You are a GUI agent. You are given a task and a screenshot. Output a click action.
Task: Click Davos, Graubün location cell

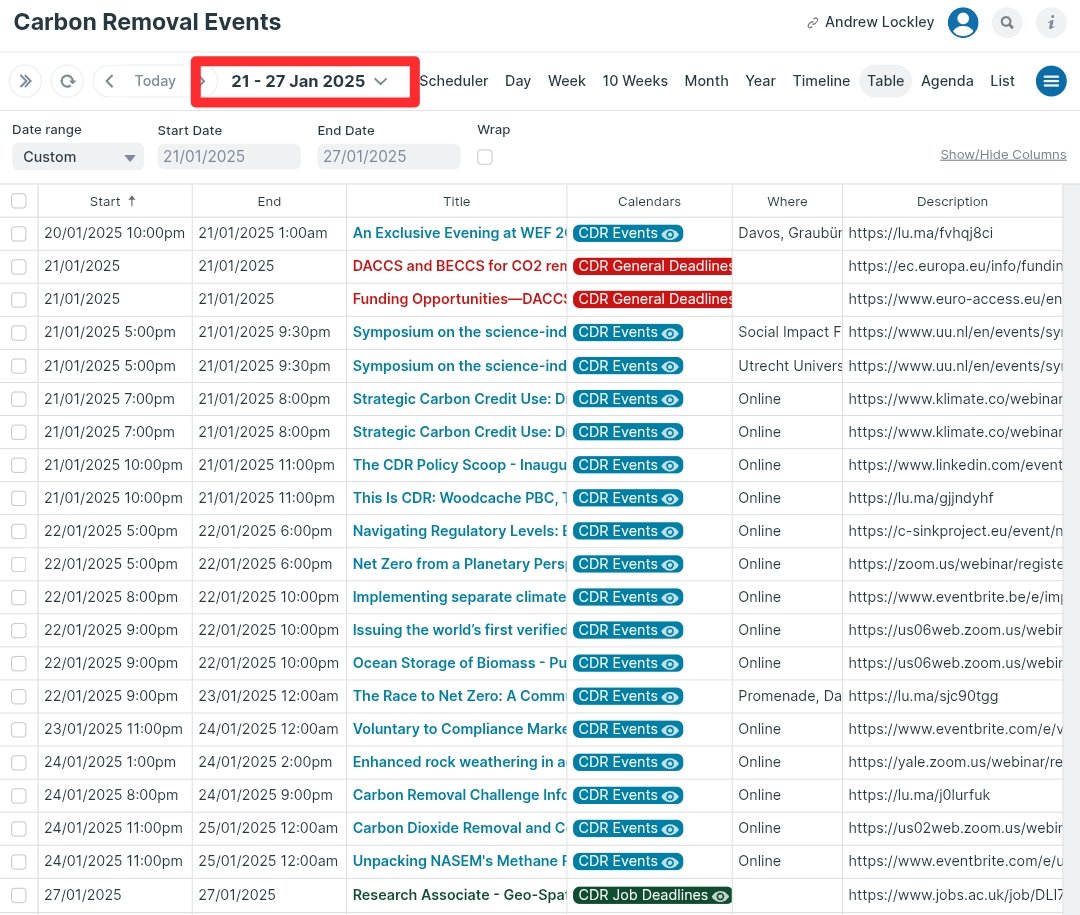coord(789,234)
